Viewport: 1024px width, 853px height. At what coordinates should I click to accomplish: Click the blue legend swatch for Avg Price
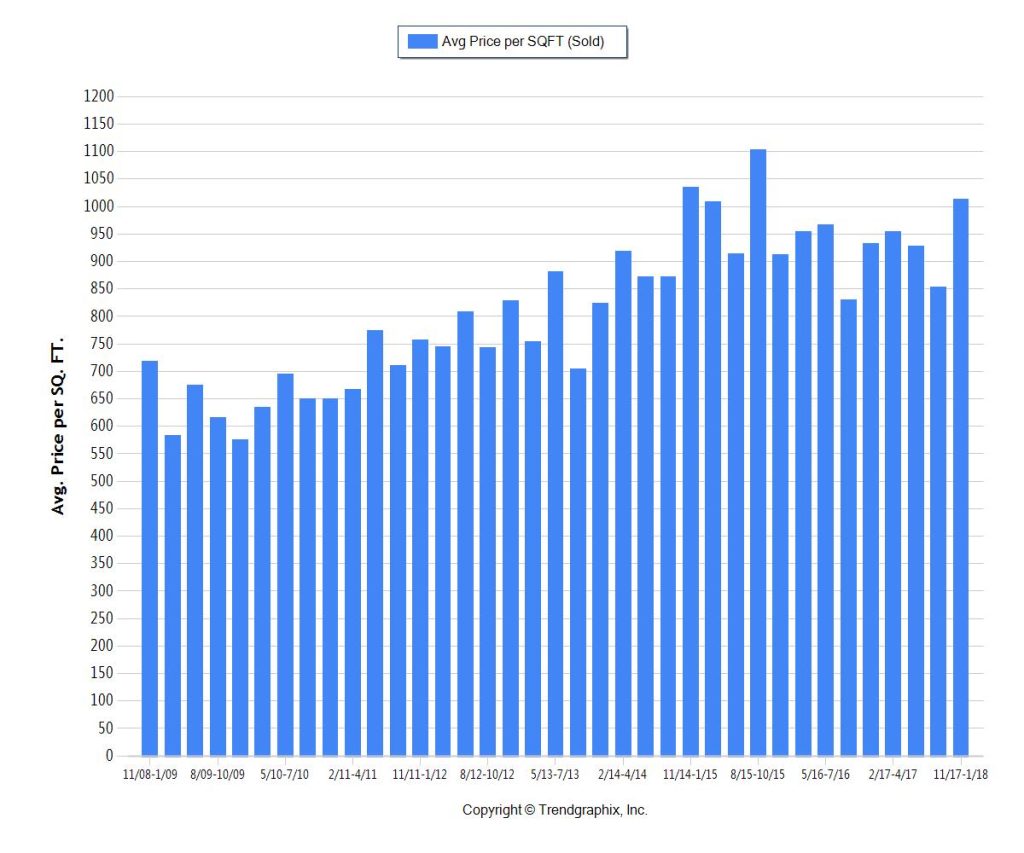423,41
